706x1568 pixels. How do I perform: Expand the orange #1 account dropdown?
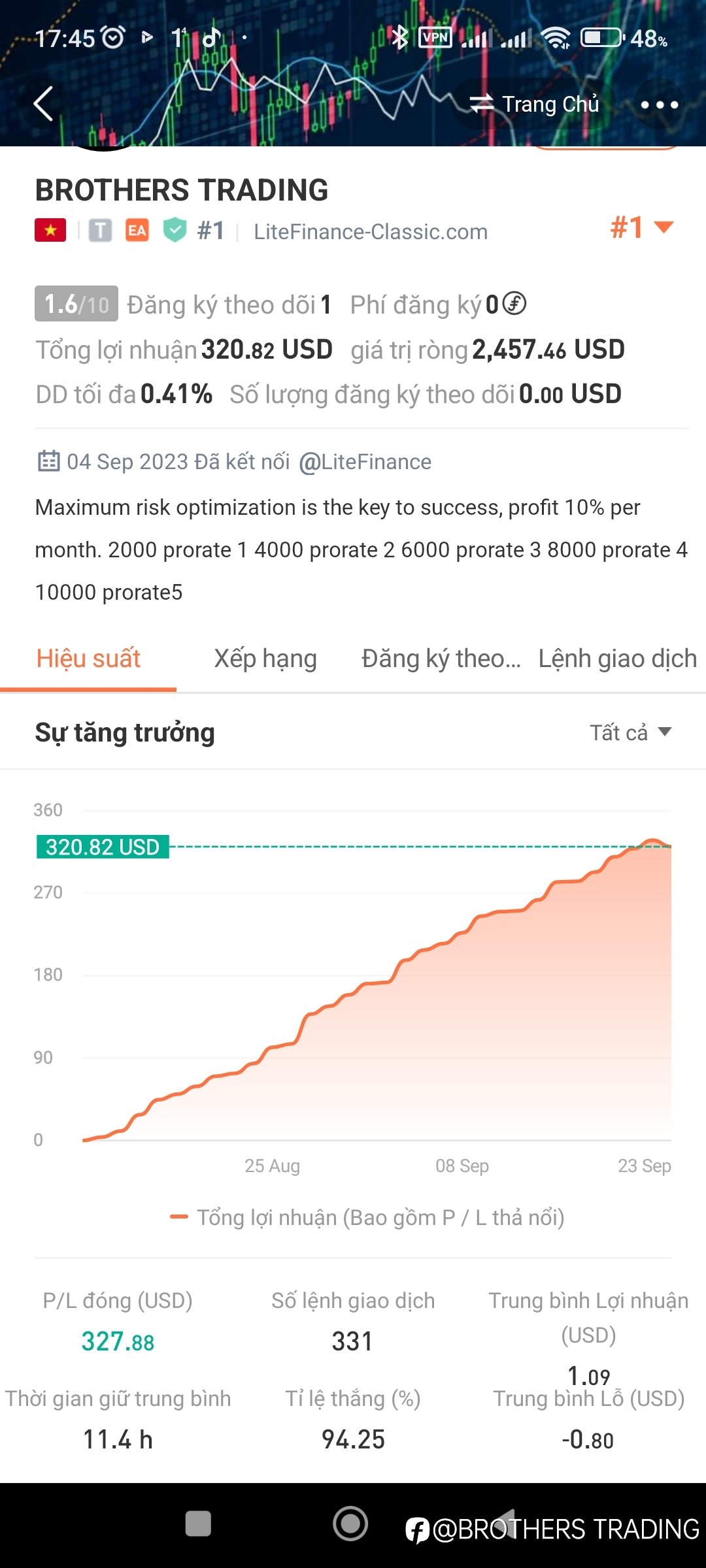point(641,227)
